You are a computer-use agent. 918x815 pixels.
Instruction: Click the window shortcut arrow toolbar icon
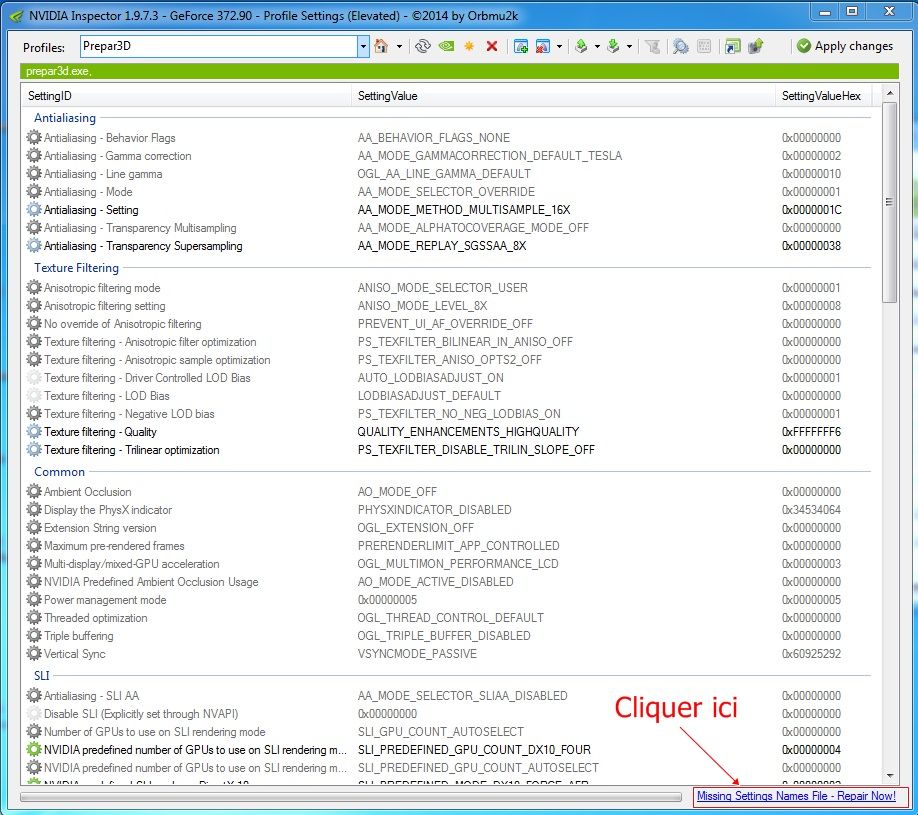click(732, 46)
